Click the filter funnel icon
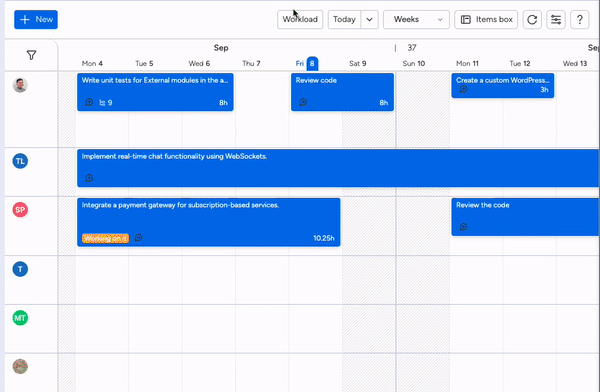 point(31,55)
